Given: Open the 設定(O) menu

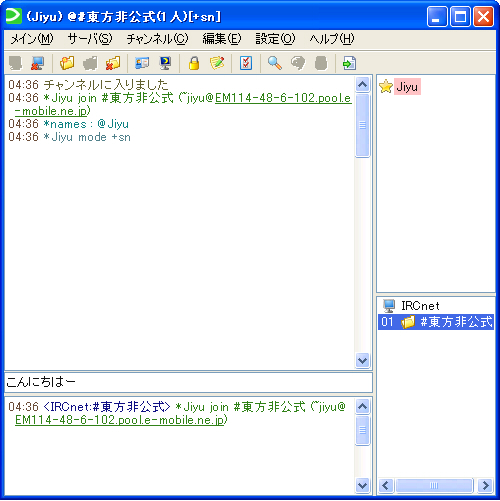Looking at the screenshot, I should (275, 39).
